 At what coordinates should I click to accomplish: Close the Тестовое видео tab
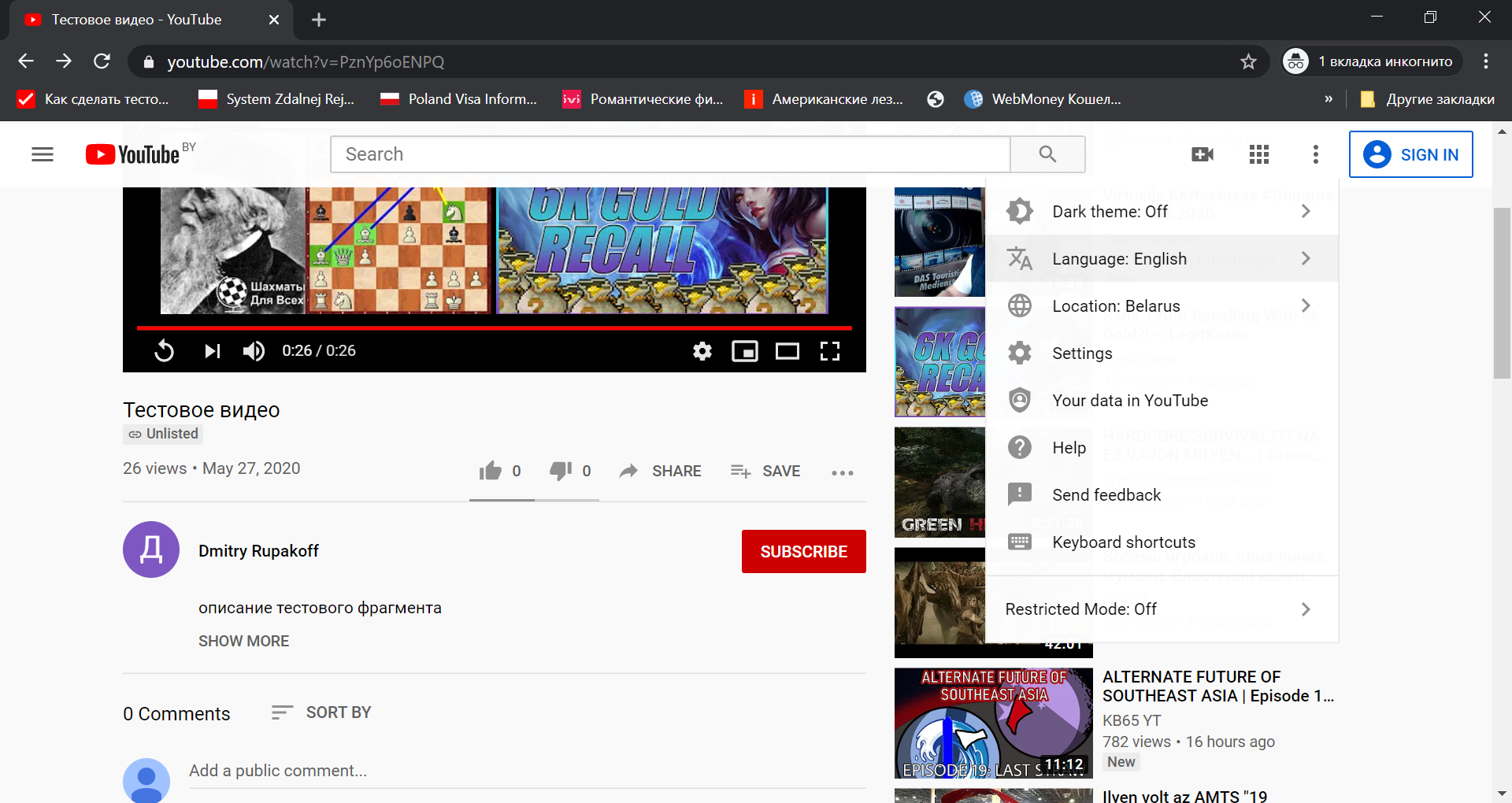[x=274, y=20]
